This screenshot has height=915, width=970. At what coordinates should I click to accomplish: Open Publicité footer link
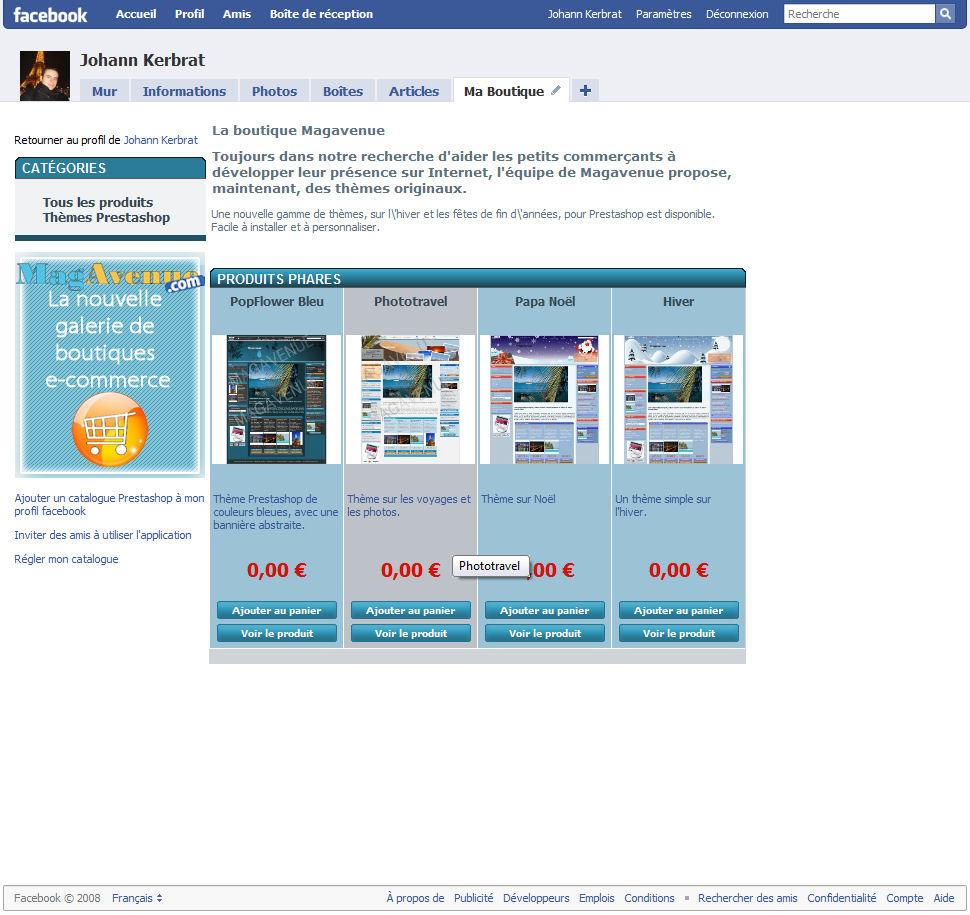473,898
